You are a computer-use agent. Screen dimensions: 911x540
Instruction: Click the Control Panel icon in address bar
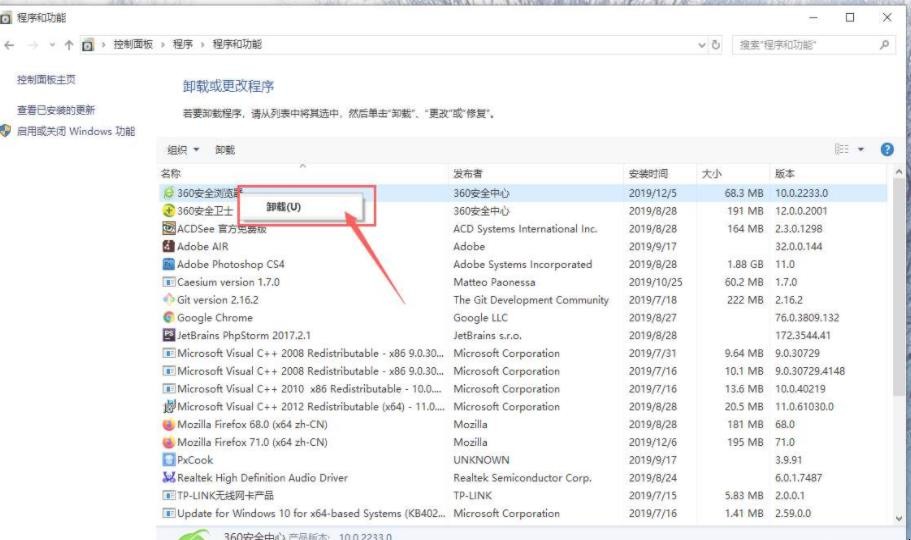(87, 45)
